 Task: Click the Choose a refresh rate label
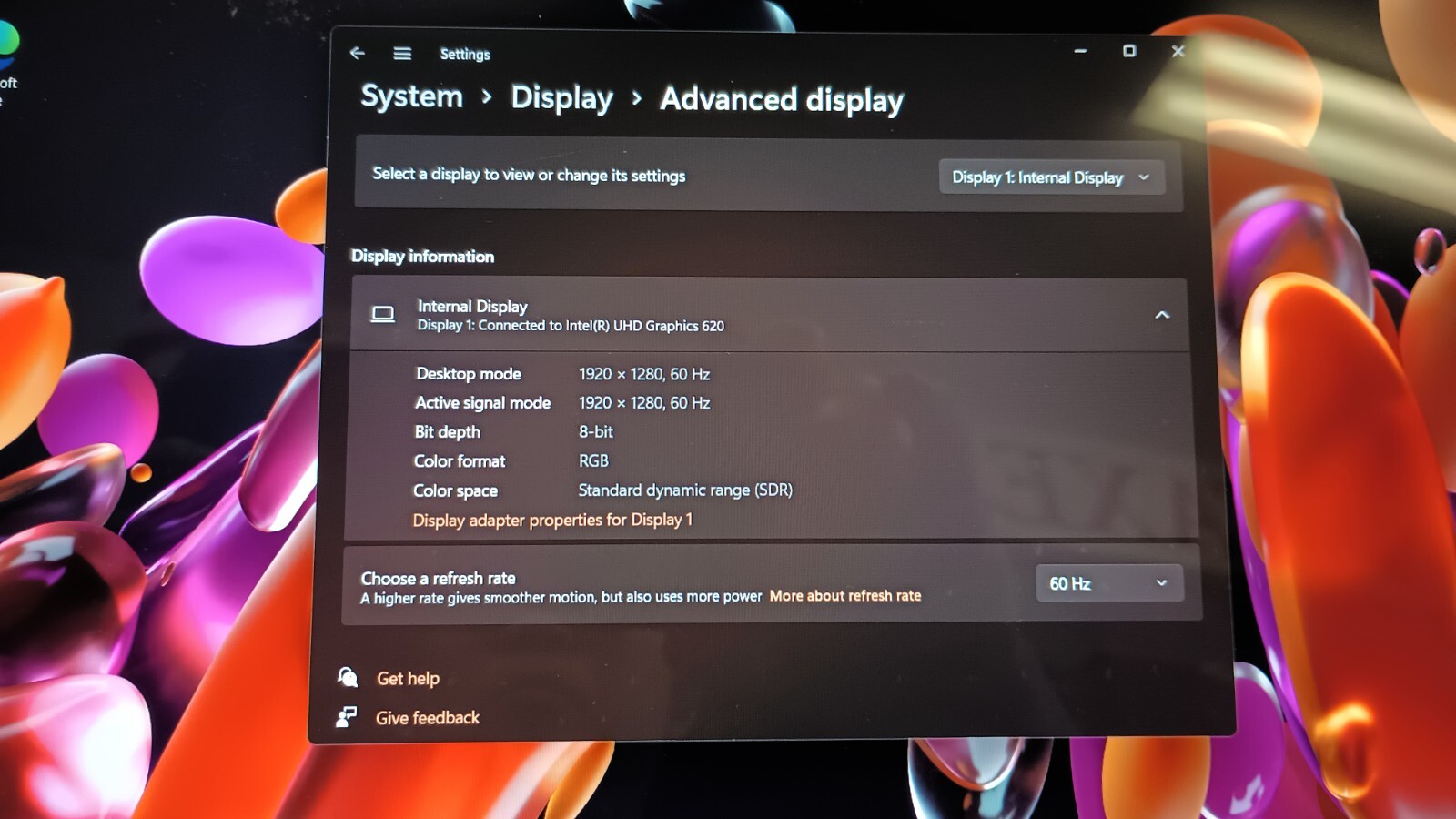coord(438,578)
